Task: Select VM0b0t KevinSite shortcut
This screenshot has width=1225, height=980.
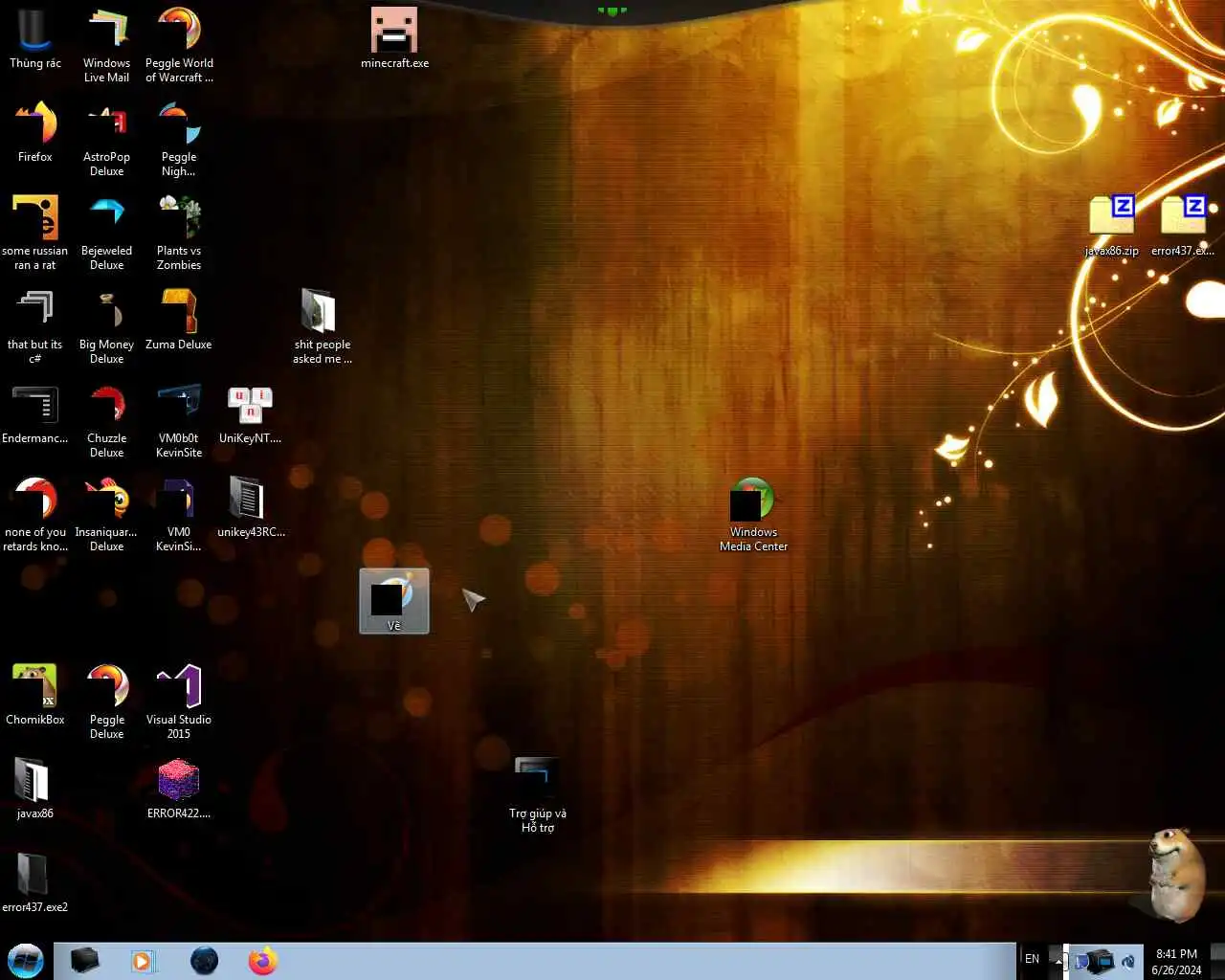Action: coord(179,420)
